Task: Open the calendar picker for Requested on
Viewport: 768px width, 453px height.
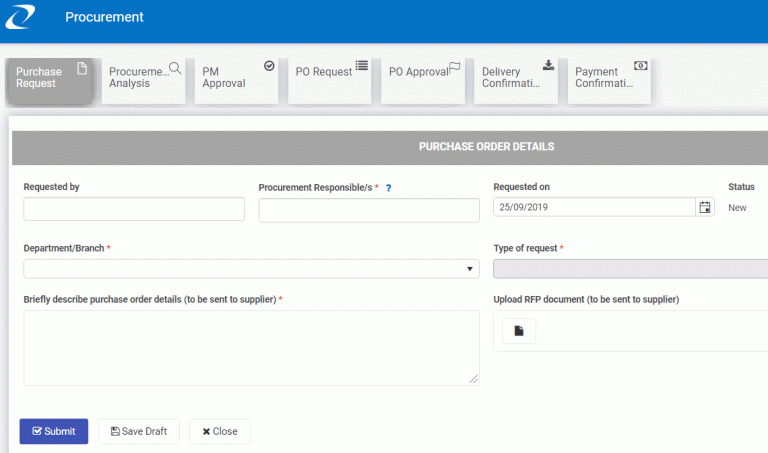Action: [705, 207]
